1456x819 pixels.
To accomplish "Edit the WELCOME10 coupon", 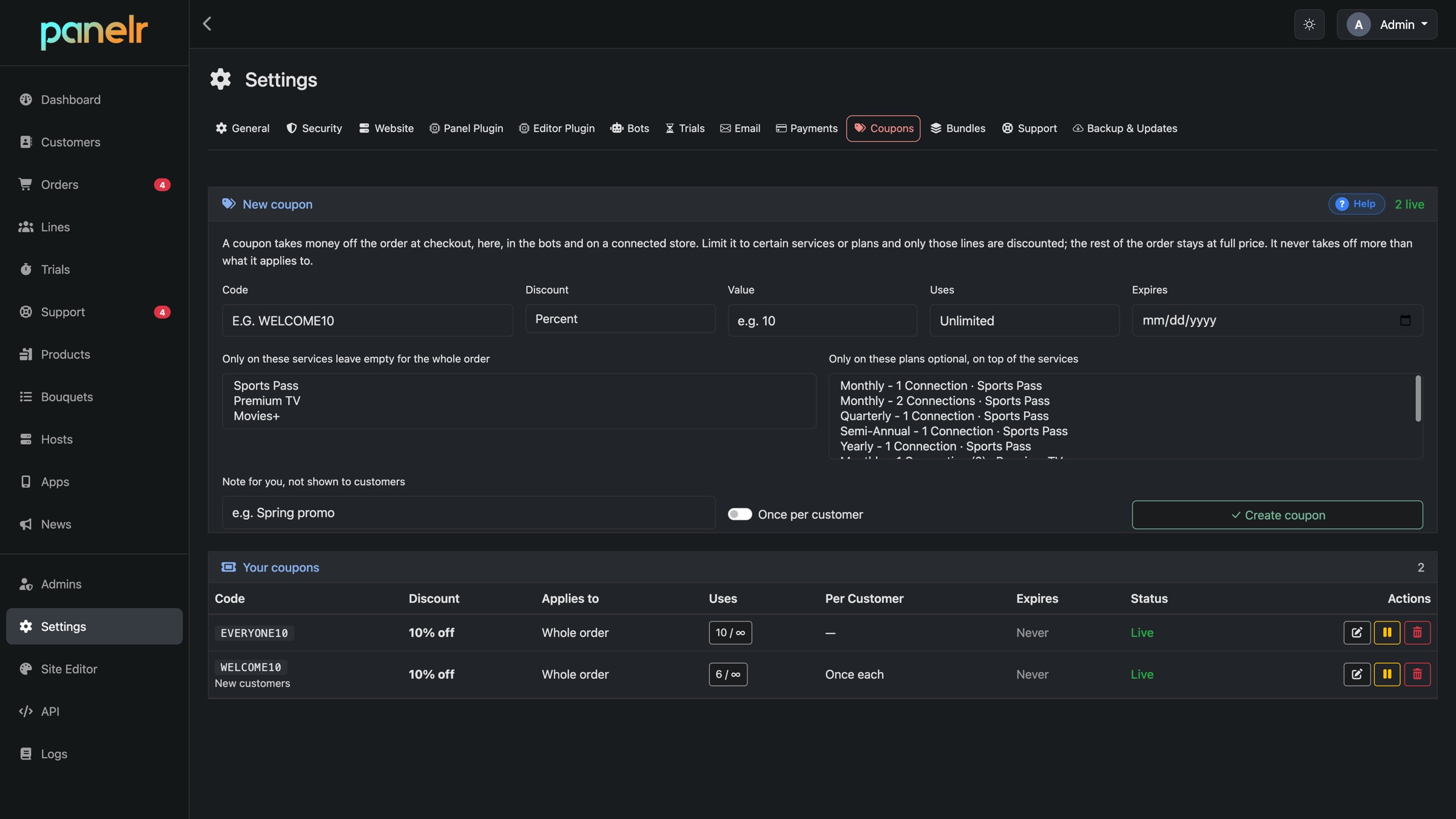I will tap(1357, 674).
